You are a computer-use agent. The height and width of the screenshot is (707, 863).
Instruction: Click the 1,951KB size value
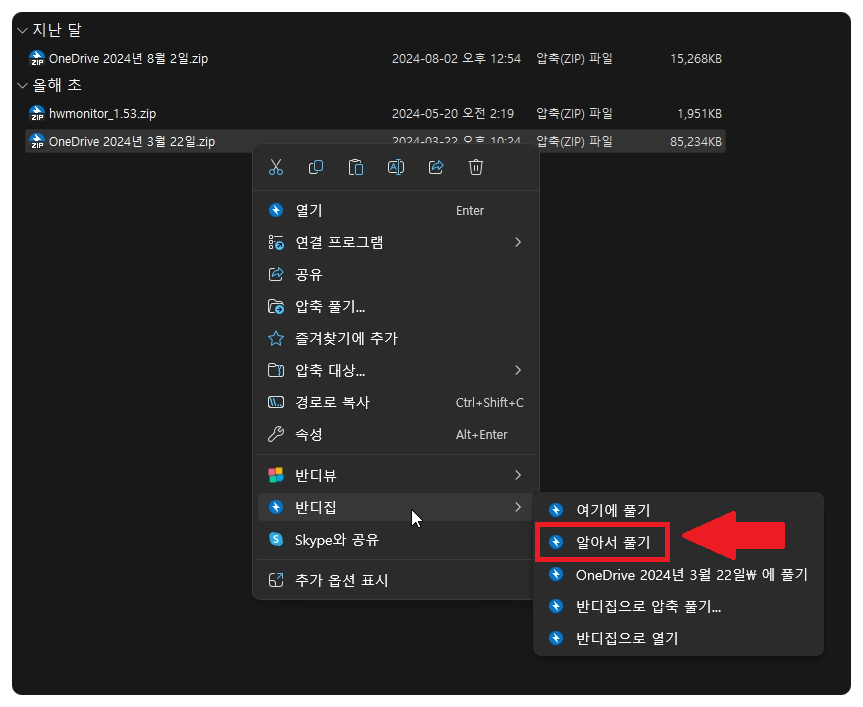699,113
